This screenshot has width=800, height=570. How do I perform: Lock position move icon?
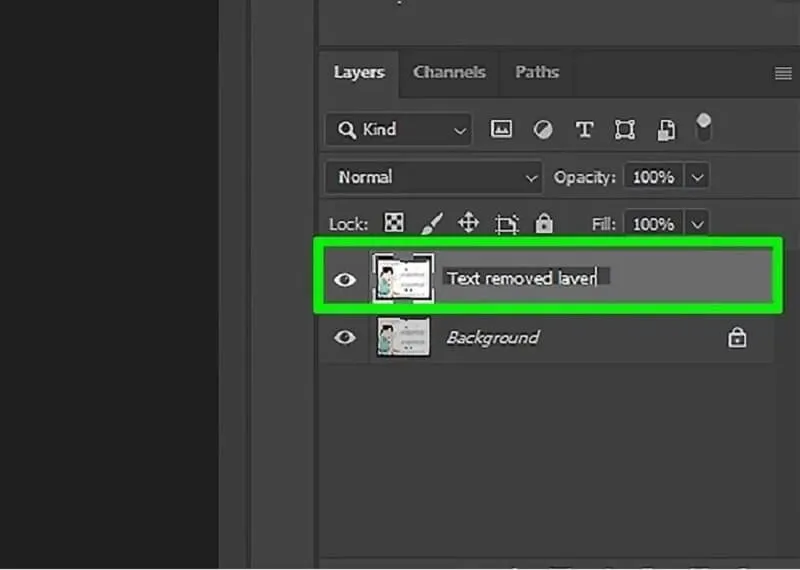[467, 224]
